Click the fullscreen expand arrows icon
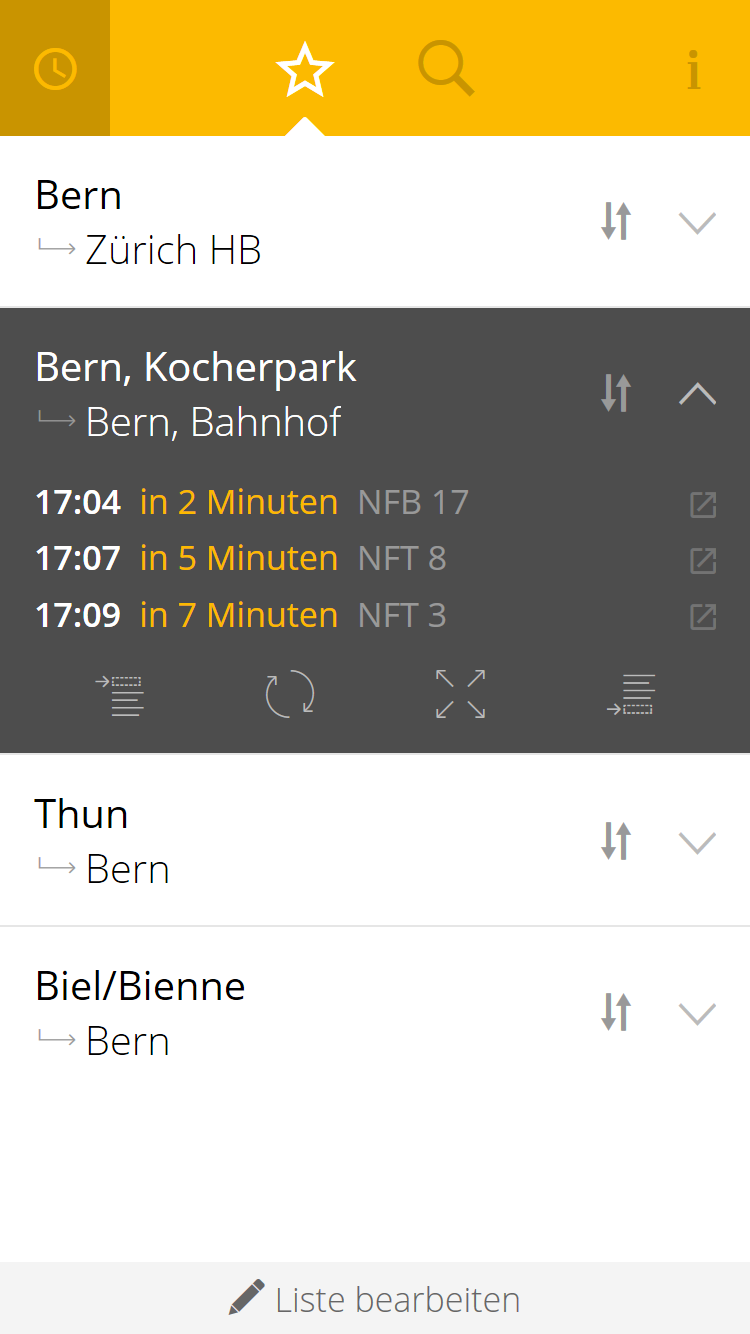 point(460,694)
